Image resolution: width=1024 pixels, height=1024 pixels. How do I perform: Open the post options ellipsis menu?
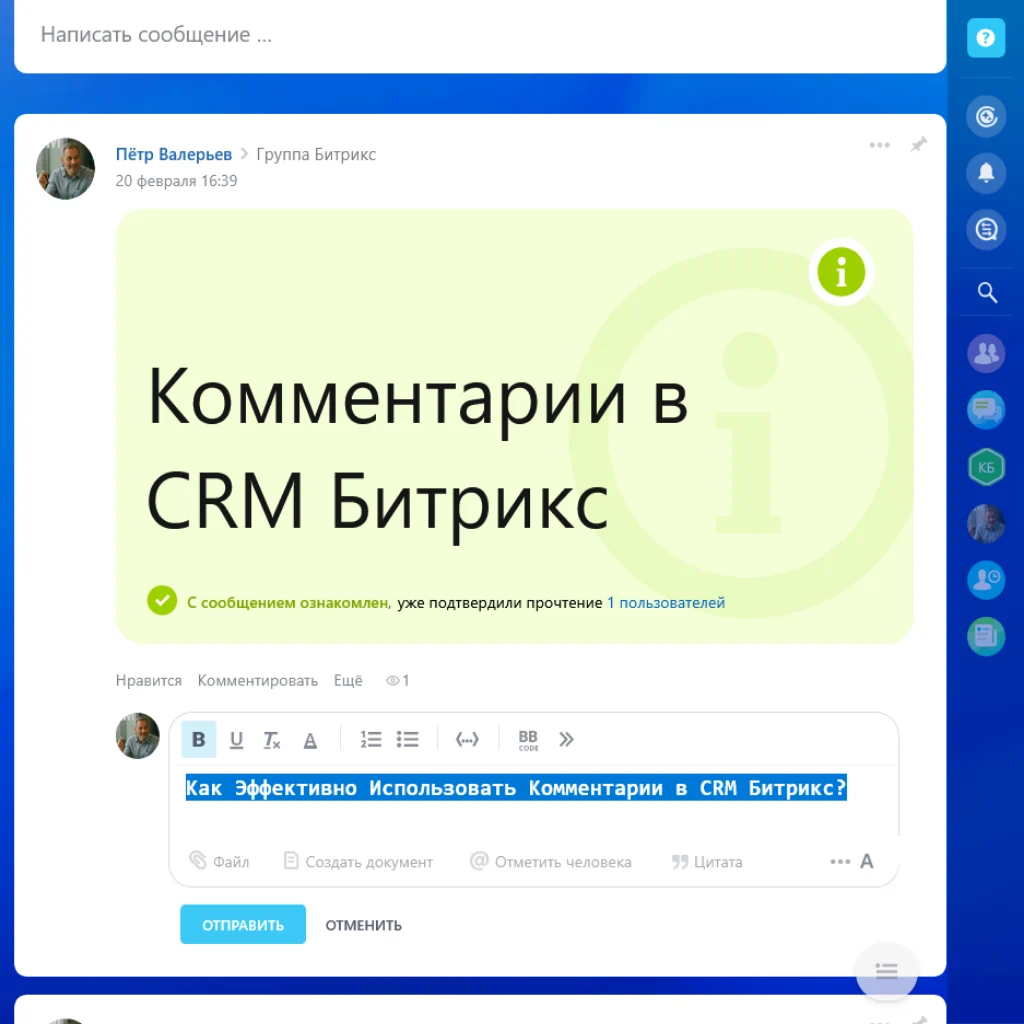pyautogui.click(x=879, y=145)
